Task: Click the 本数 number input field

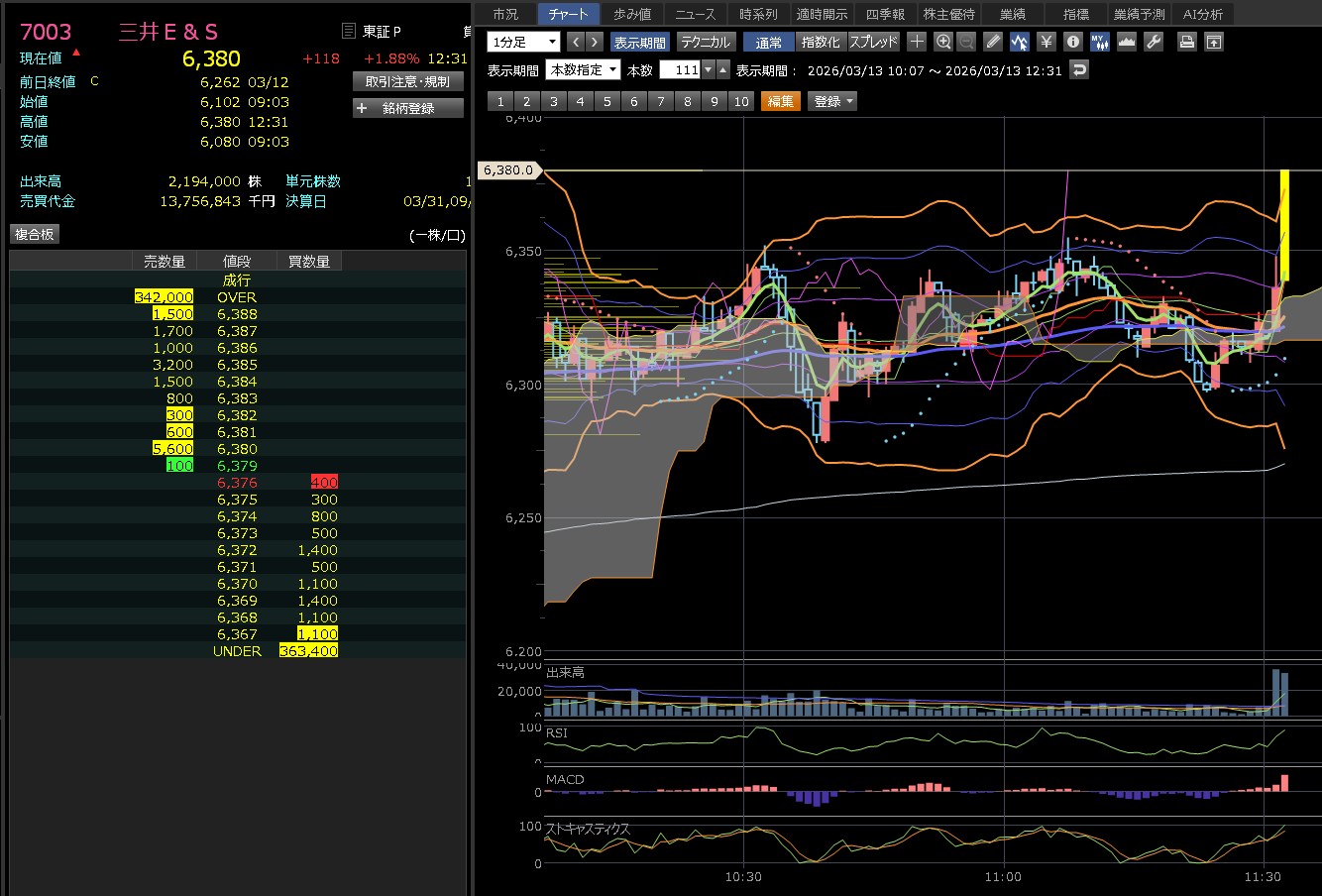Action: pyautogui.click(x=681, y=69)
